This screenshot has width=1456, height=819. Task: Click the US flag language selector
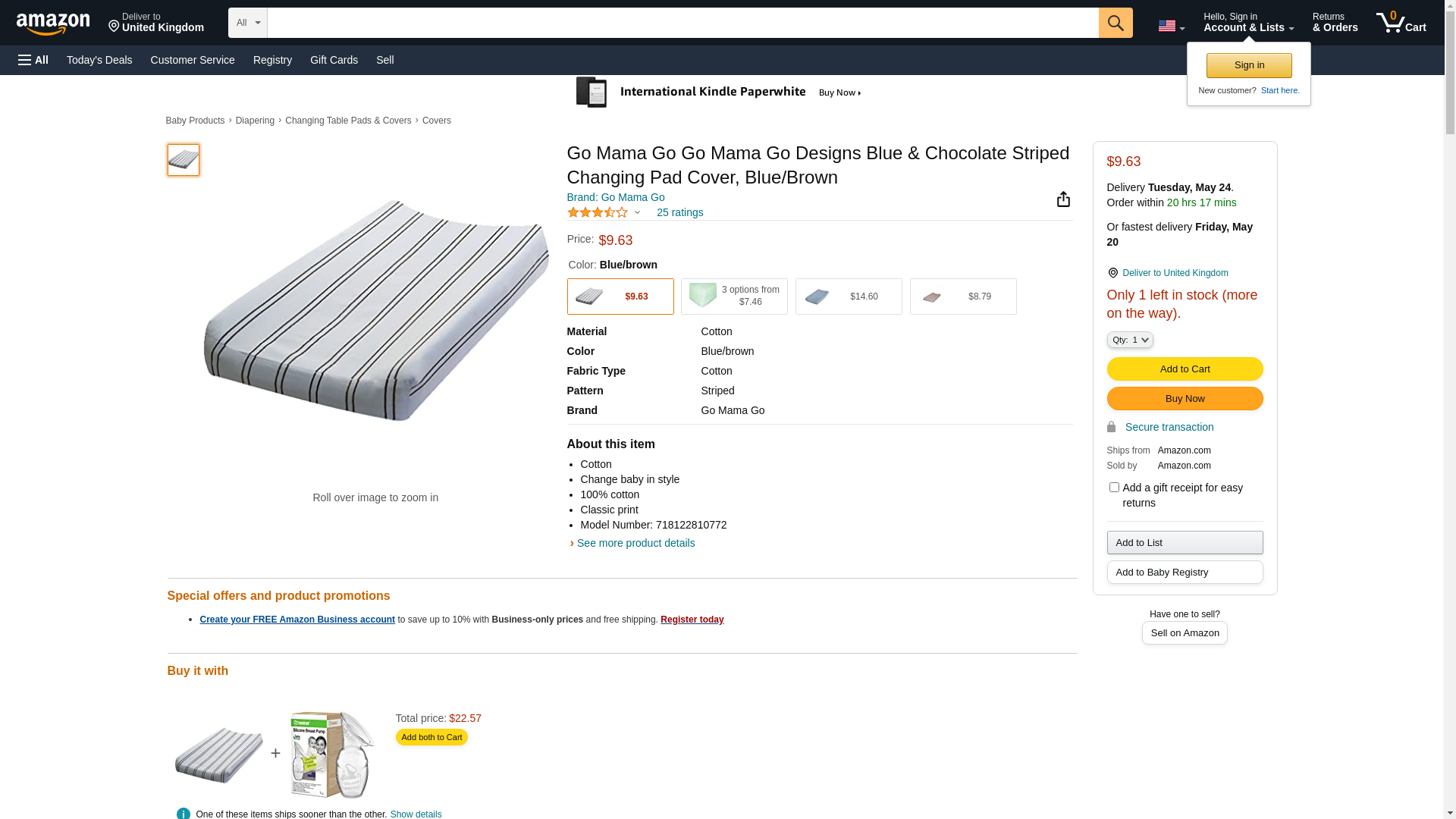(x=1170, y=26)
